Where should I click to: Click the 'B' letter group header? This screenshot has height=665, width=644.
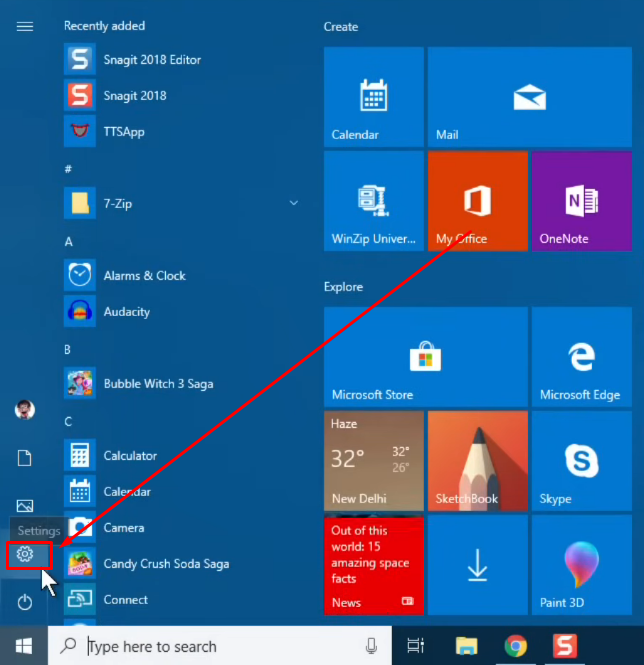point(67,349)
